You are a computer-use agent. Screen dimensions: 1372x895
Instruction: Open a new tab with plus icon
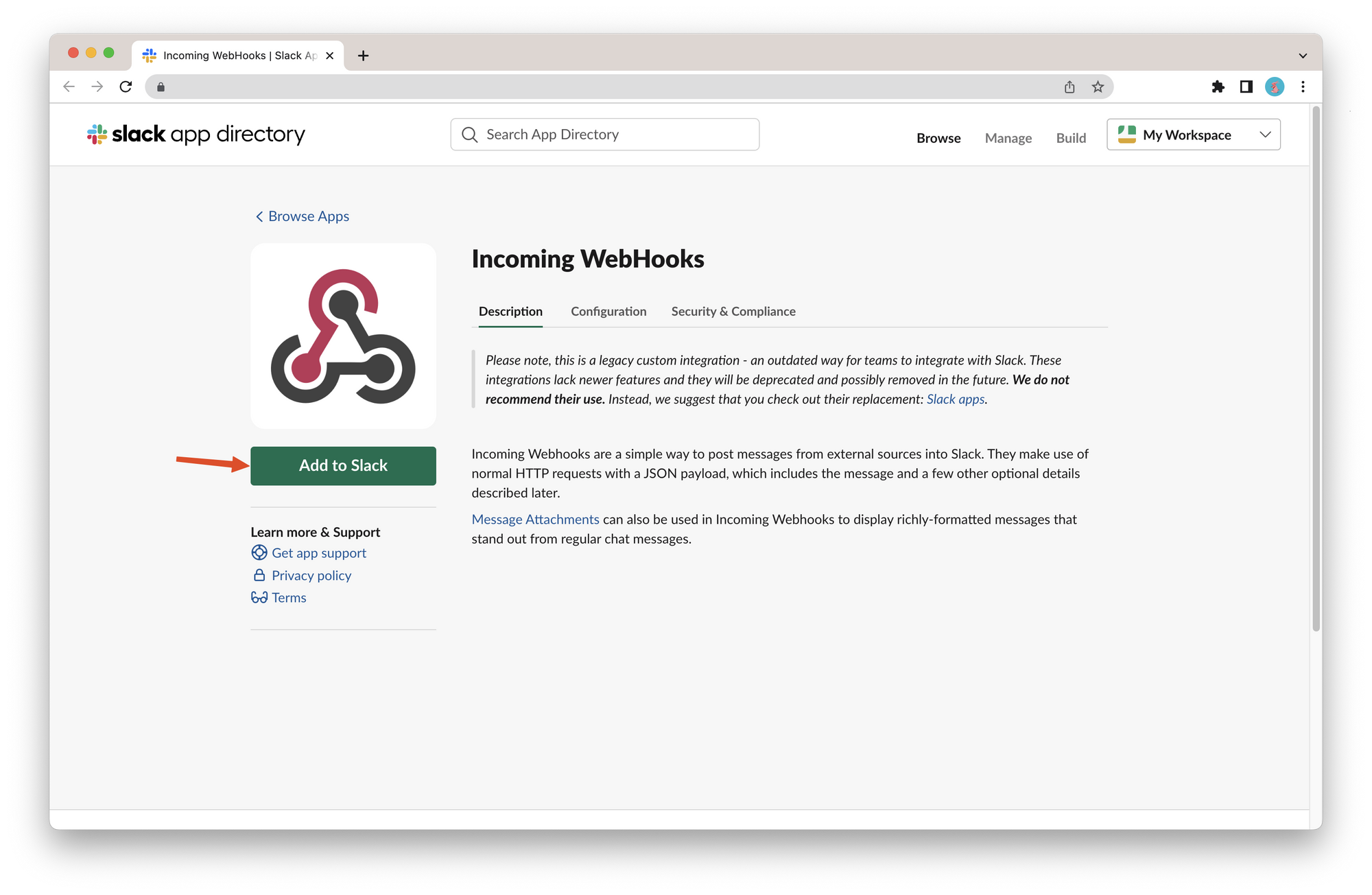[x=364, y=56]
